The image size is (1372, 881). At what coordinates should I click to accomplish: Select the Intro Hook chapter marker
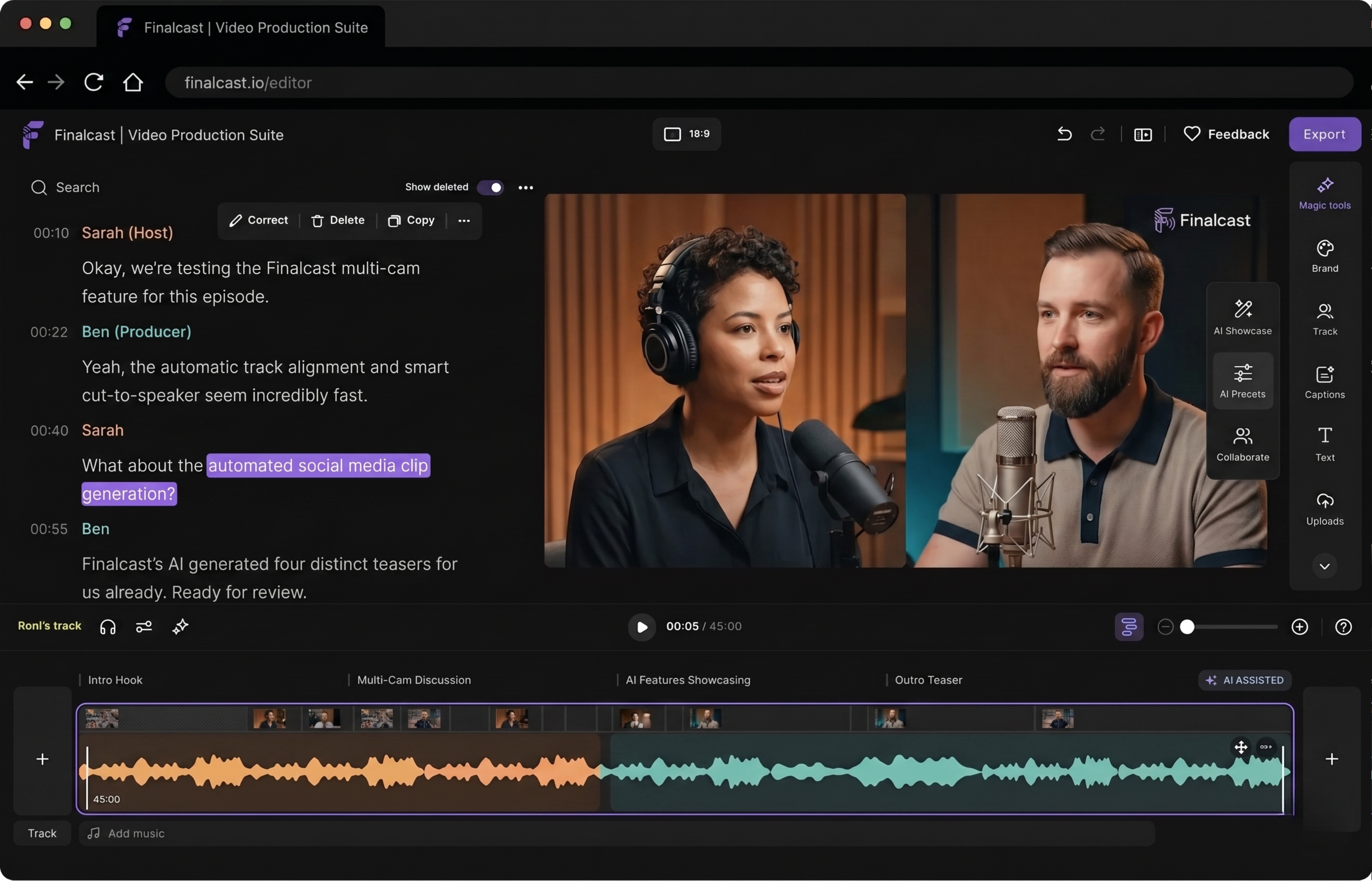click(x=115, y=680)
